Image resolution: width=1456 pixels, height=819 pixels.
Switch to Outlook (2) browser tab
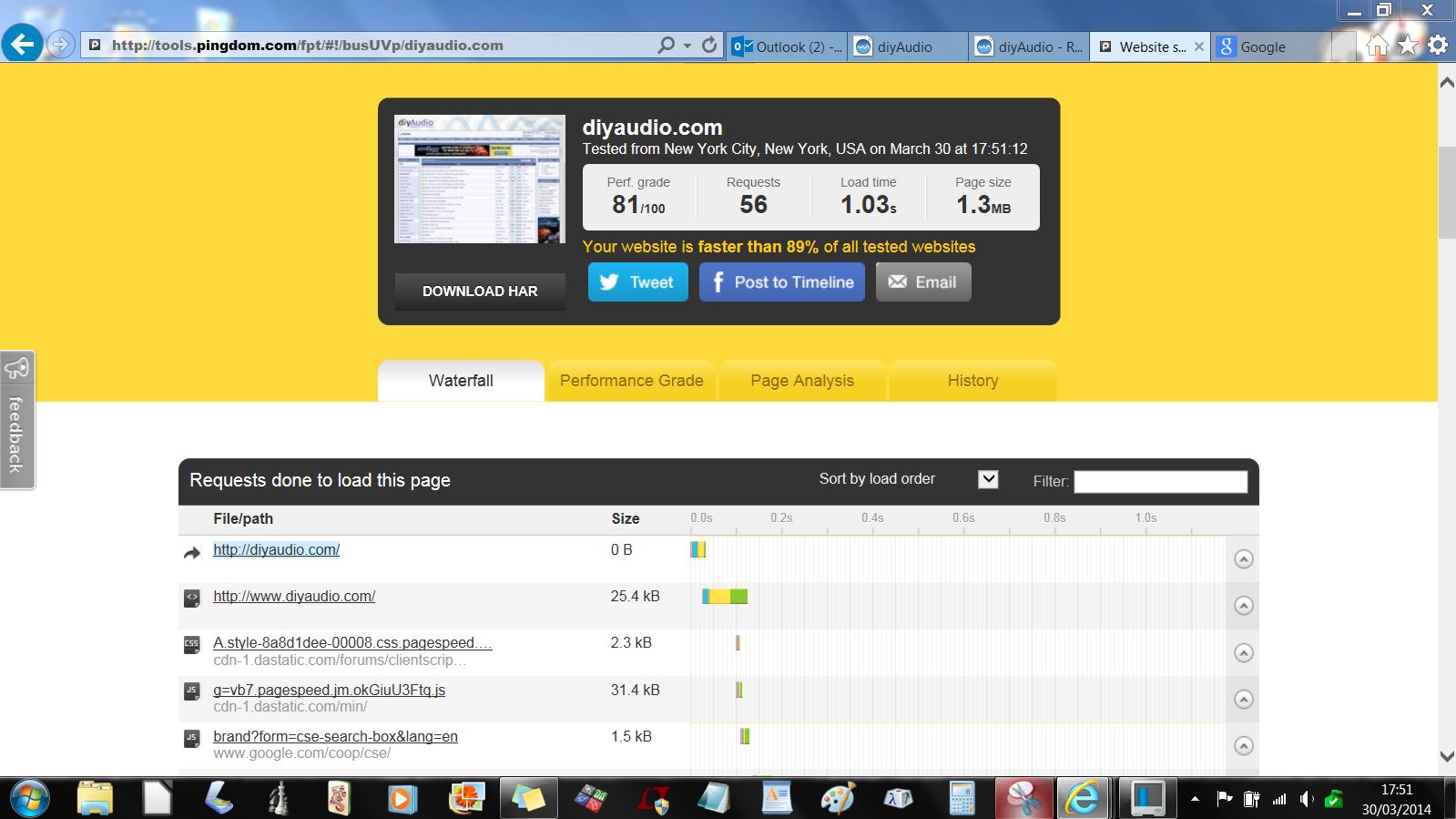pyautogui.click(x=789, y=46)
